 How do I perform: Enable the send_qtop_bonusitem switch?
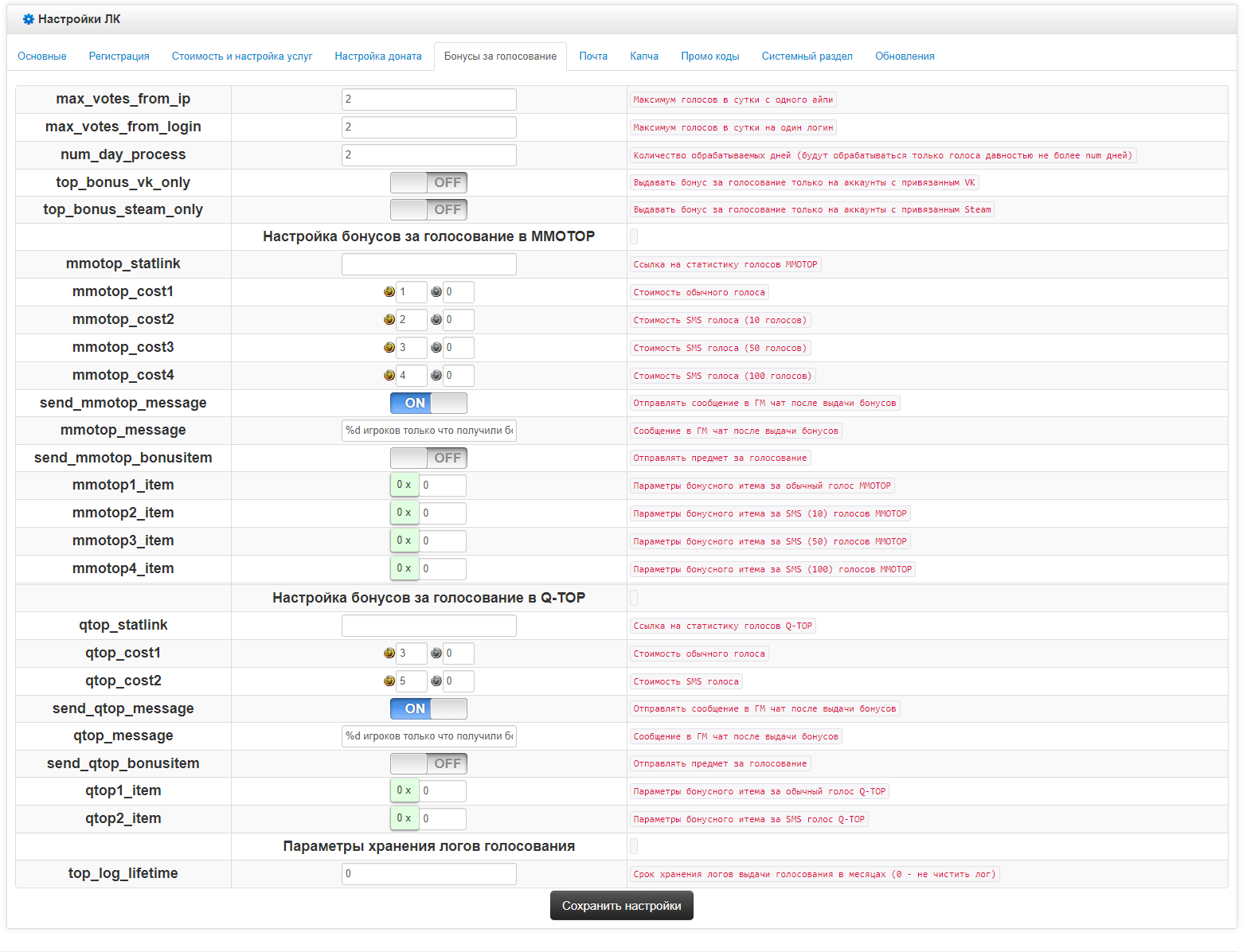[428, 763]
